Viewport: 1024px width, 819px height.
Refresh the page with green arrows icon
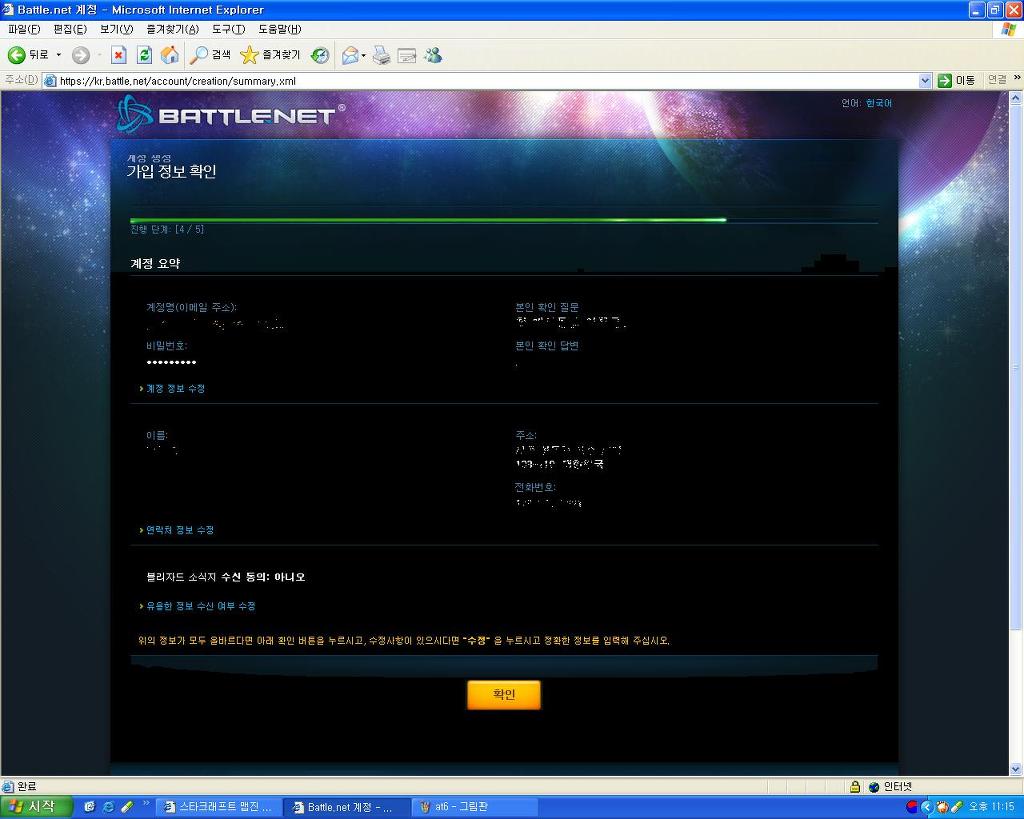pyautogui.click(x=144, y=56)
